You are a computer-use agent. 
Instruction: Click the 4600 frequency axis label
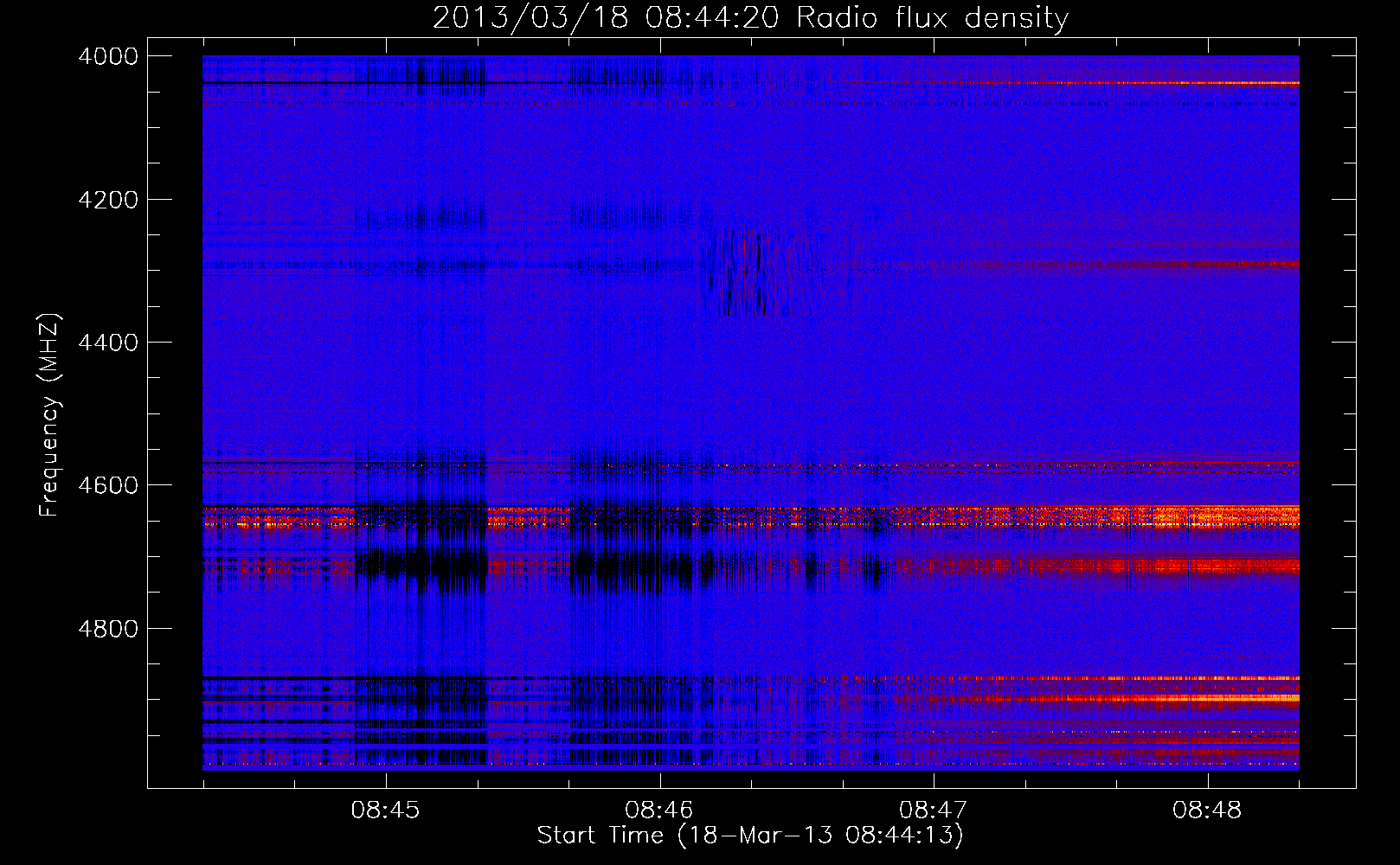pos(108,485)
